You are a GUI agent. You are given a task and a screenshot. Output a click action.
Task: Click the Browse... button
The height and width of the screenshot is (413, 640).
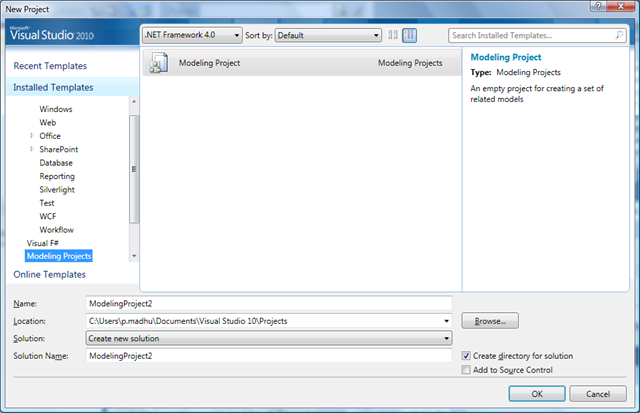[x=490, y=321]
